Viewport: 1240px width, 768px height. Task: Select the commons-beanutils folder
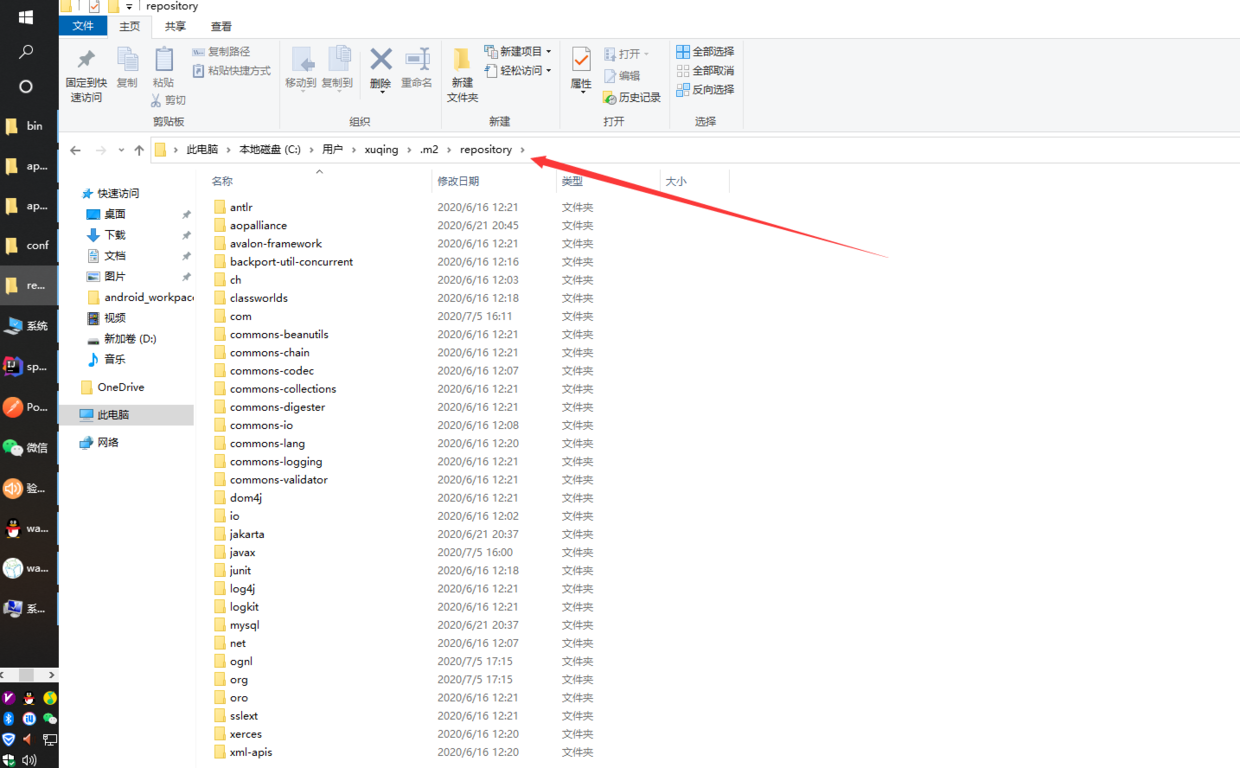279,334
